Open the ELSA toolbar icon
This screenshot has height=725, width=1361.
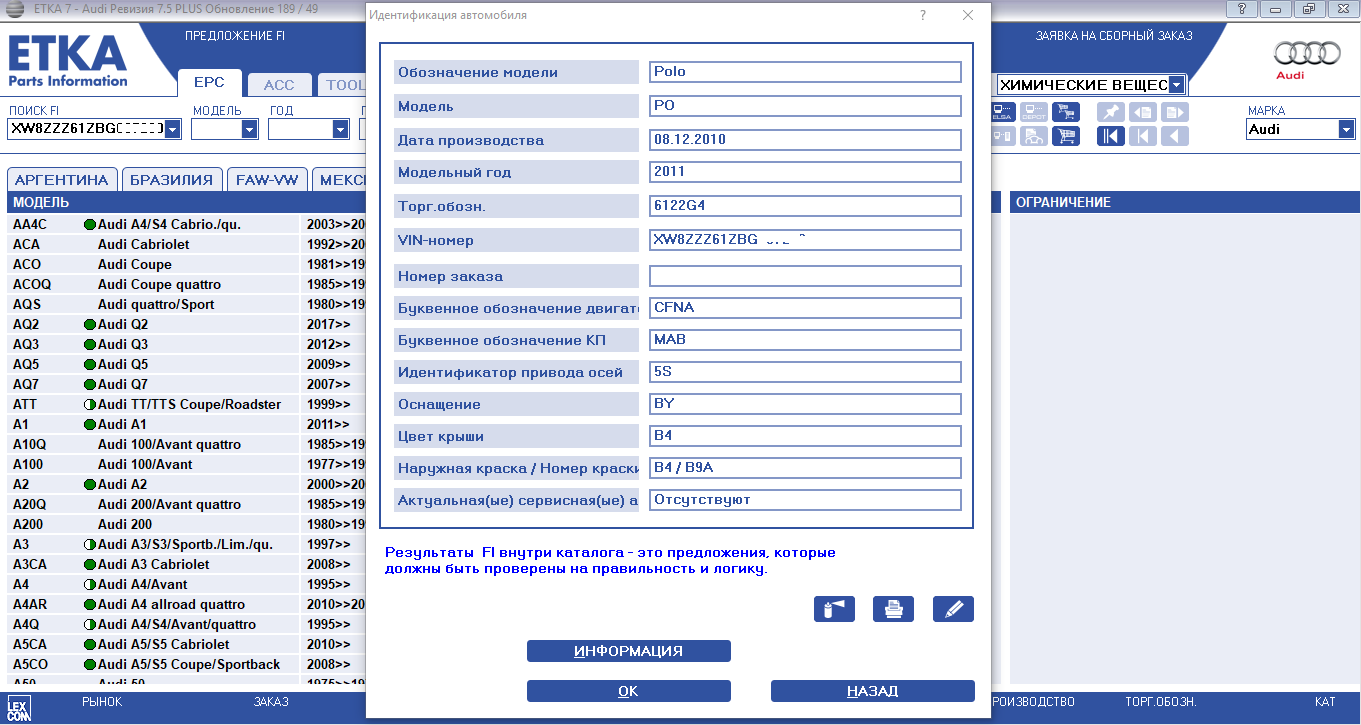tap(1002, 112)
